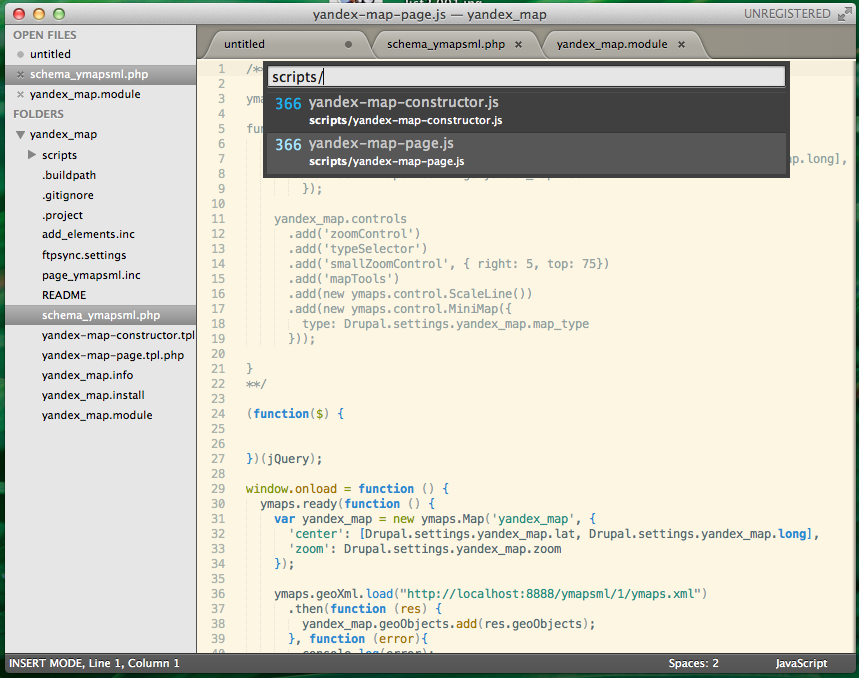Image resolution: width=859 pixels, height=678 pixels.
Task: Open ftpsync.settings in sidebar
Action: pos(84,255)
